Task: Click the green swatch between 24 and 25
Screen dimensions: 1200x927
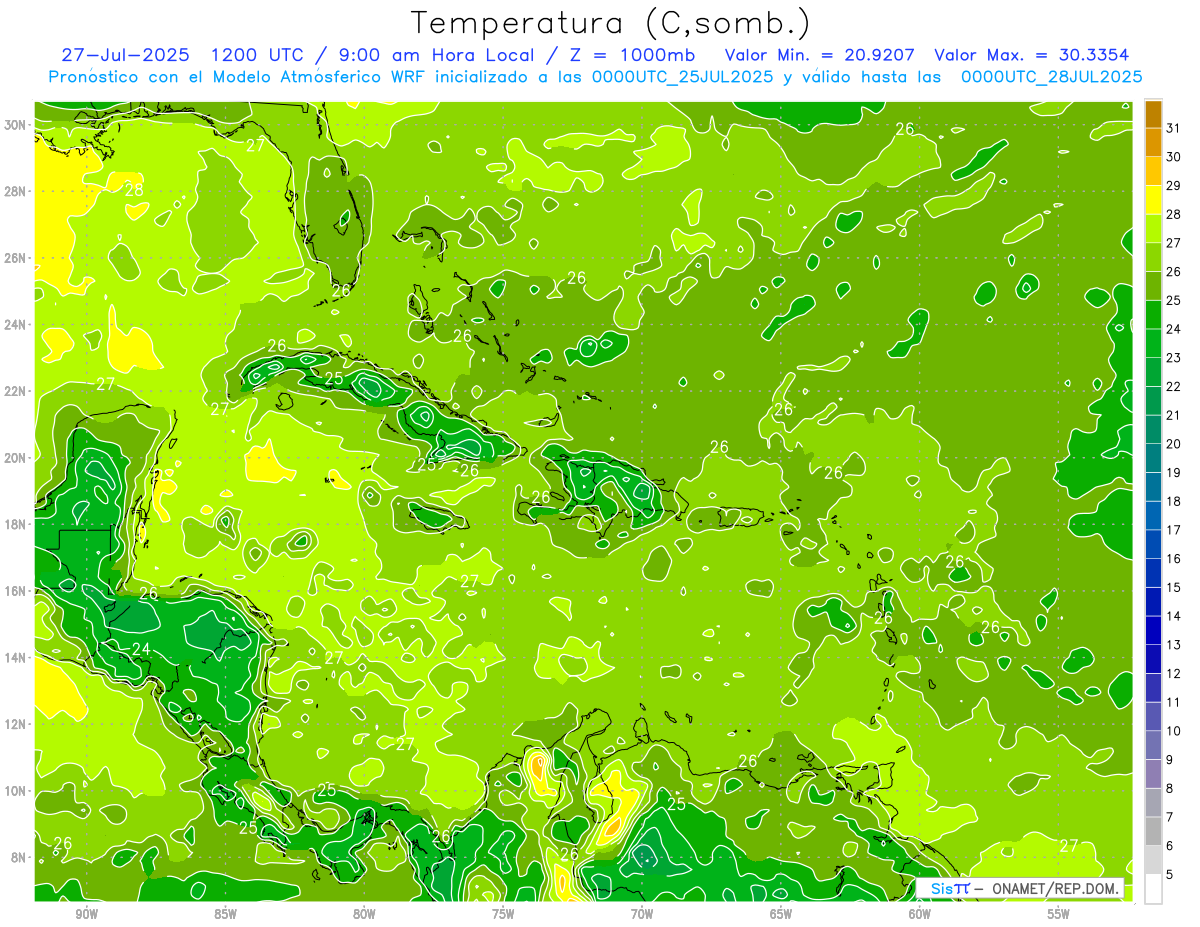Action: pos(1154,315)
